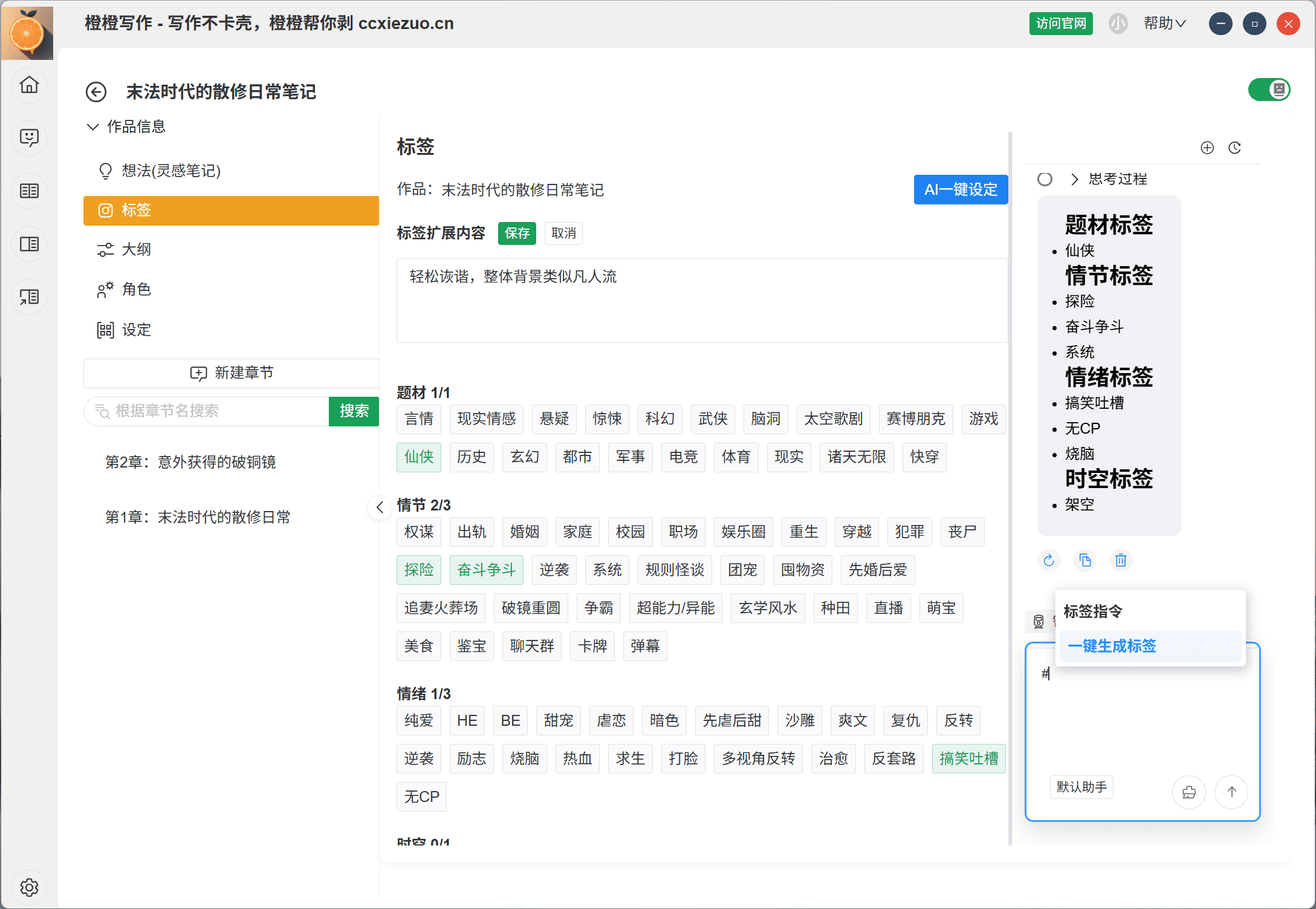
Task: Start a new chat with the plus icon
Action: [x=1207, y=148]
